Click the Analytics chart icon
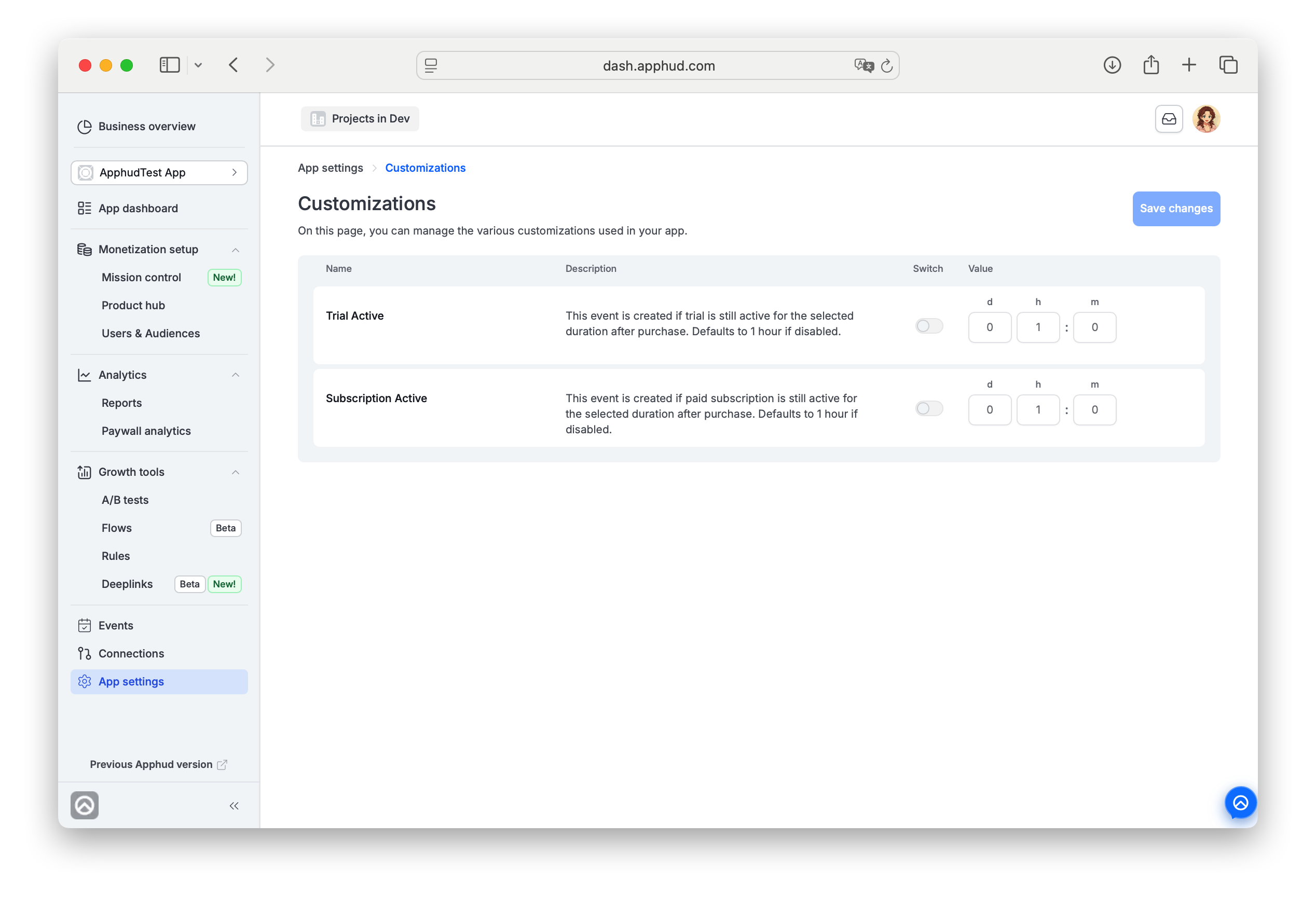 pyautogui.click(x=85, y=375)
